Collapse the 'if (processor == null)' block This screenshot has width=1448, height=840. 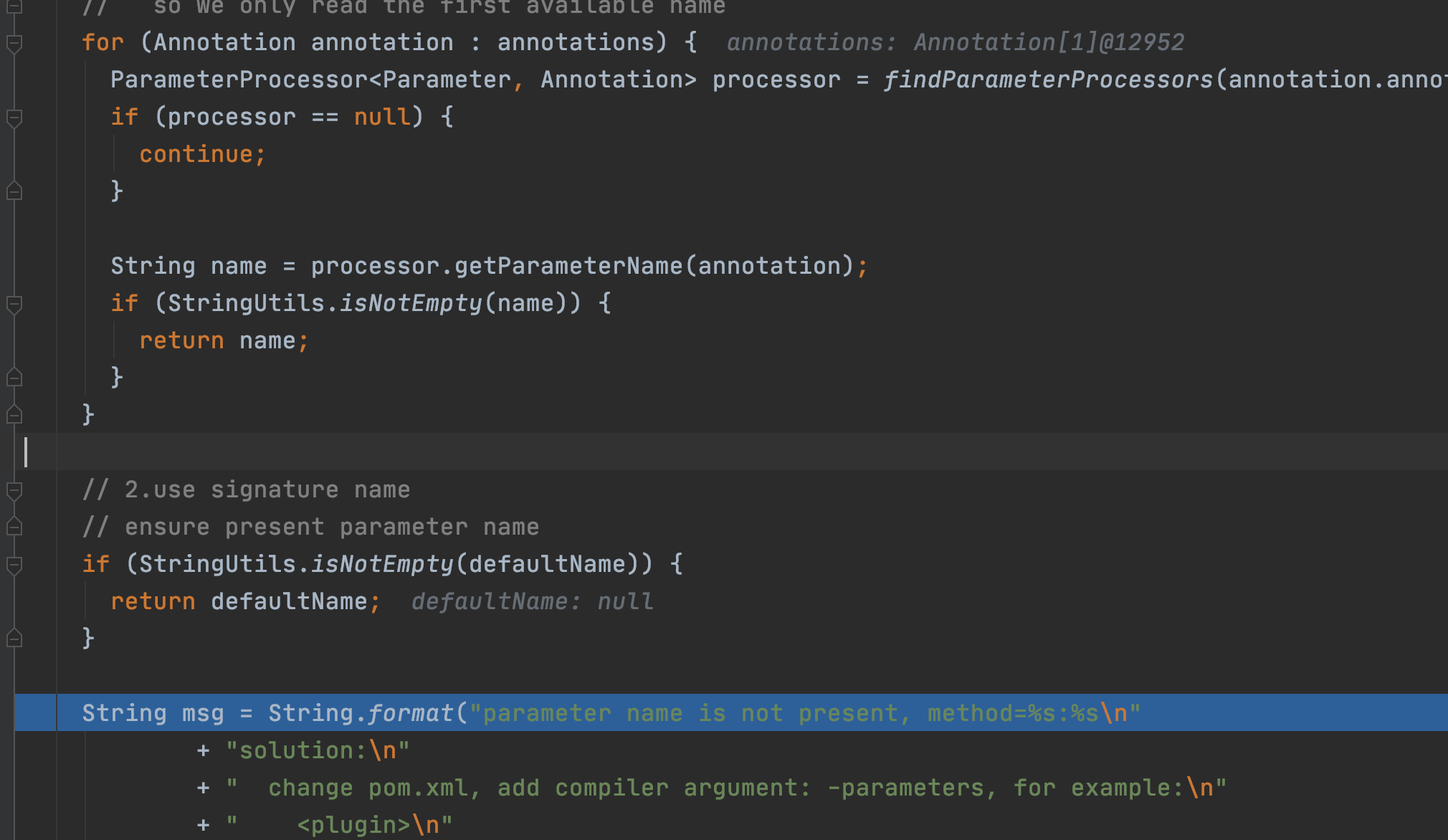[14, 118]
